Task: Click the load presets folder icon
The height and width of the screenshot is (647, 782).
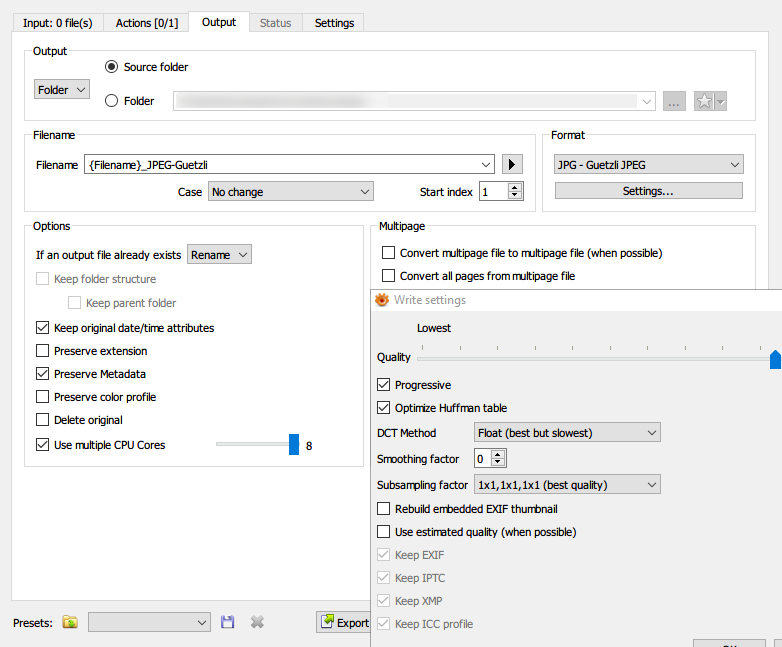Action: pos(70,622)
